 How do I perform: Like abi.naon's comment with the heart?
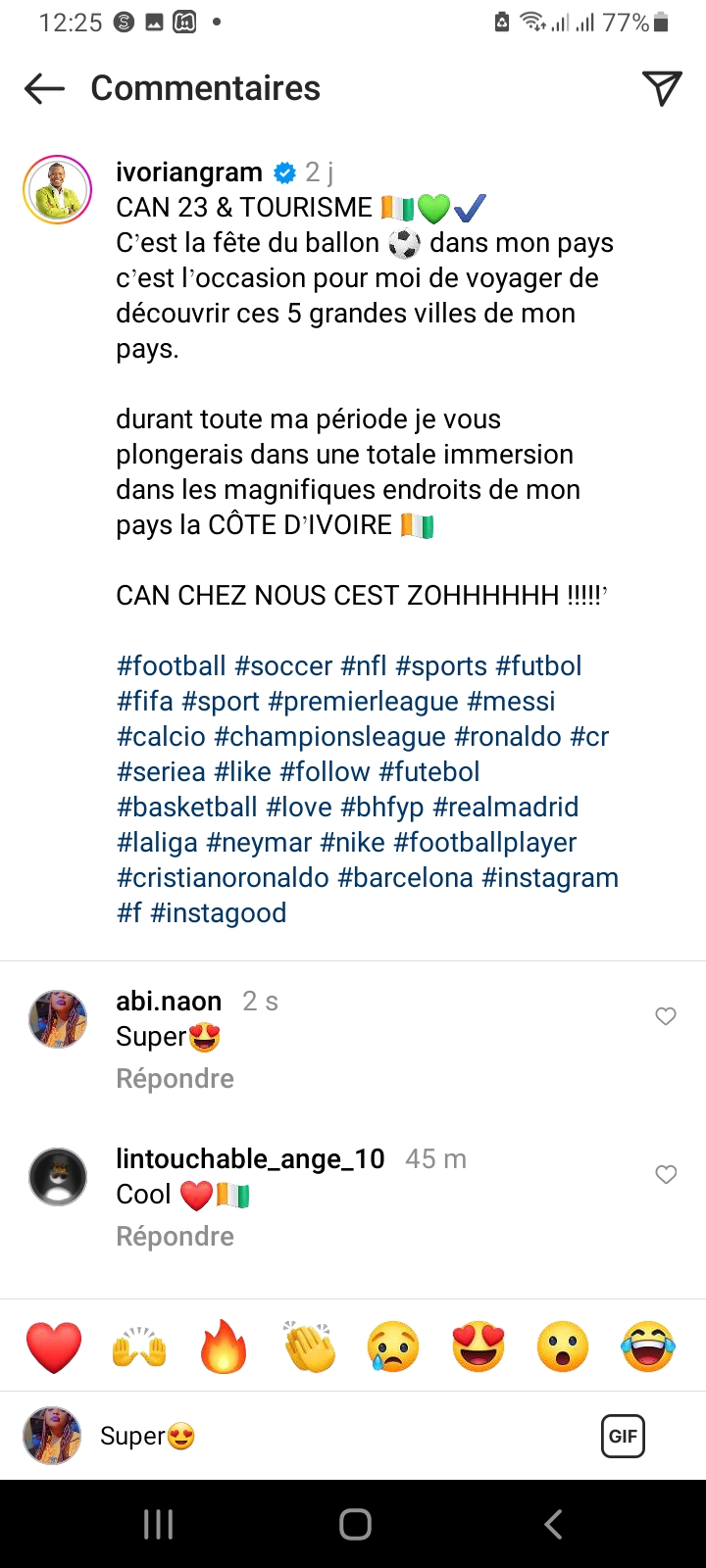666,1016
